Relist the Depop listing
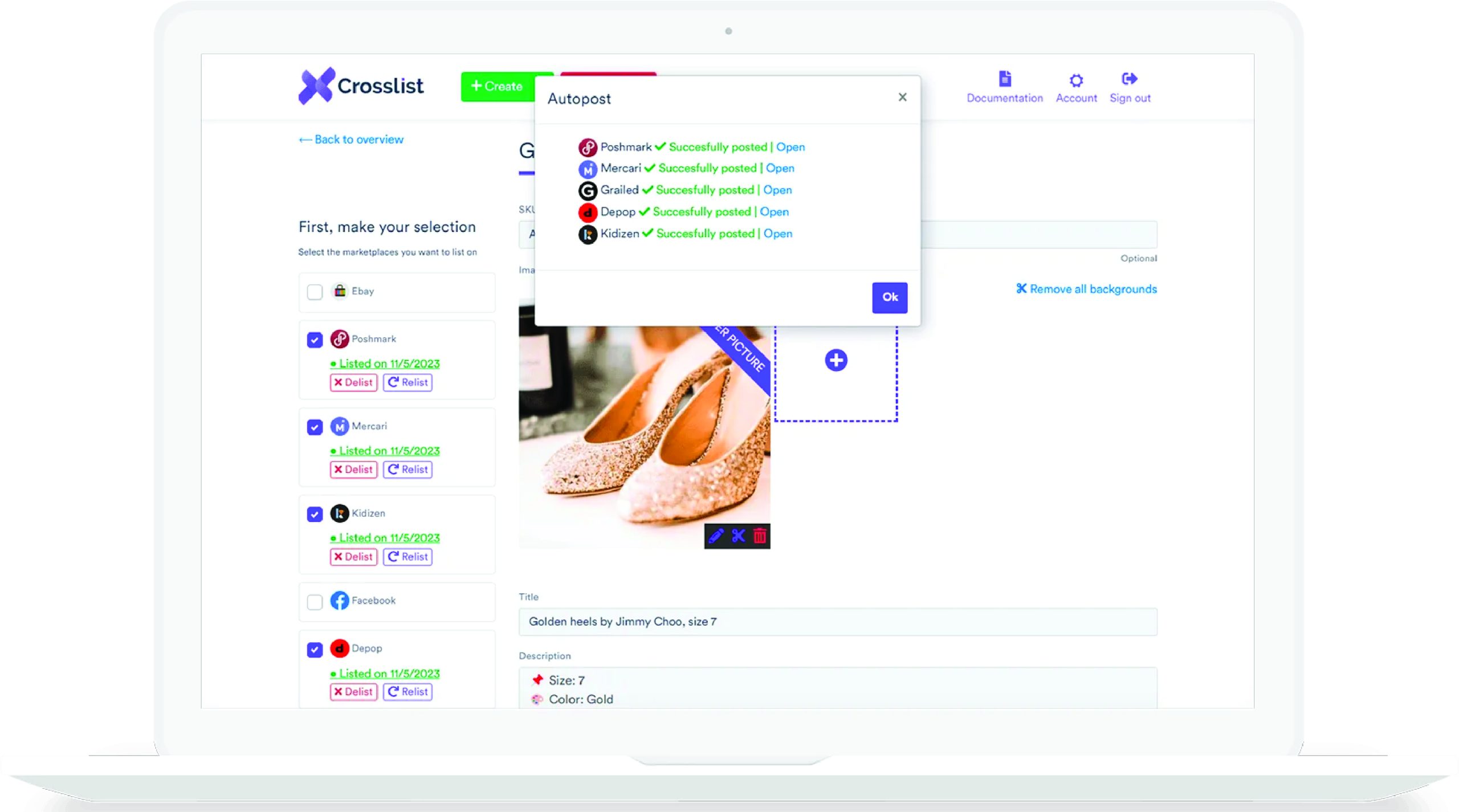Screen dimensions: 1459x812 [407, 691]
